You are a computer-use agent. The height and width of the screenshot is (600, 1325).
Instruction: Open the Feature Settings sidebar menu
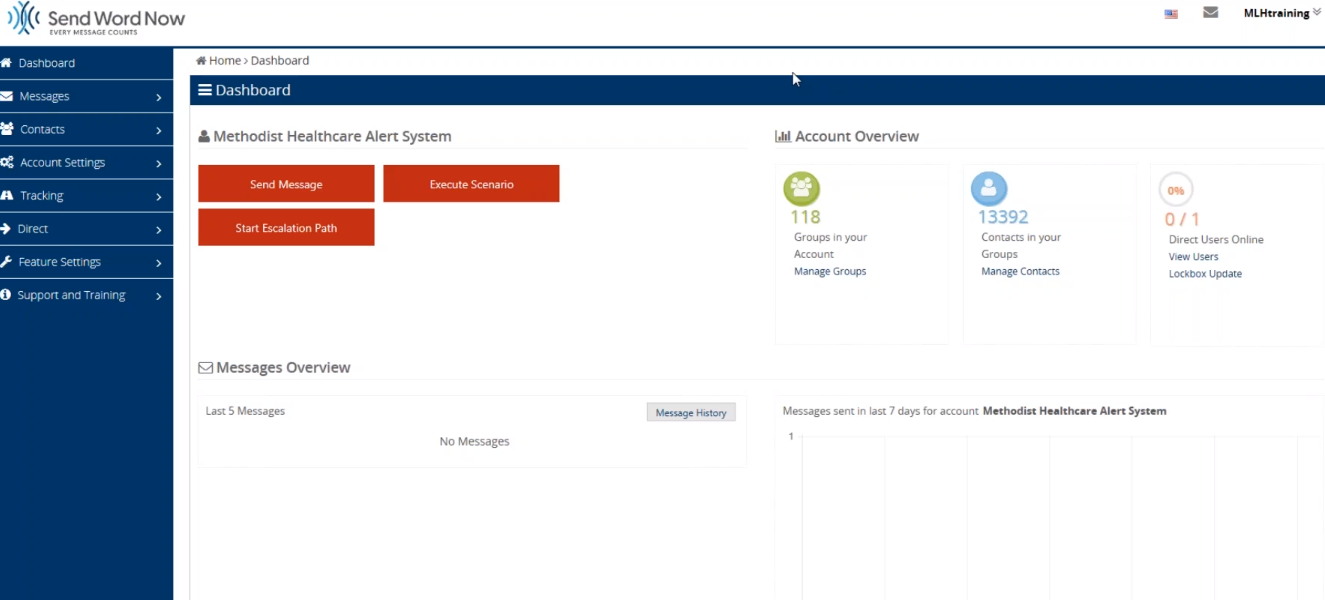coord(86,261)
